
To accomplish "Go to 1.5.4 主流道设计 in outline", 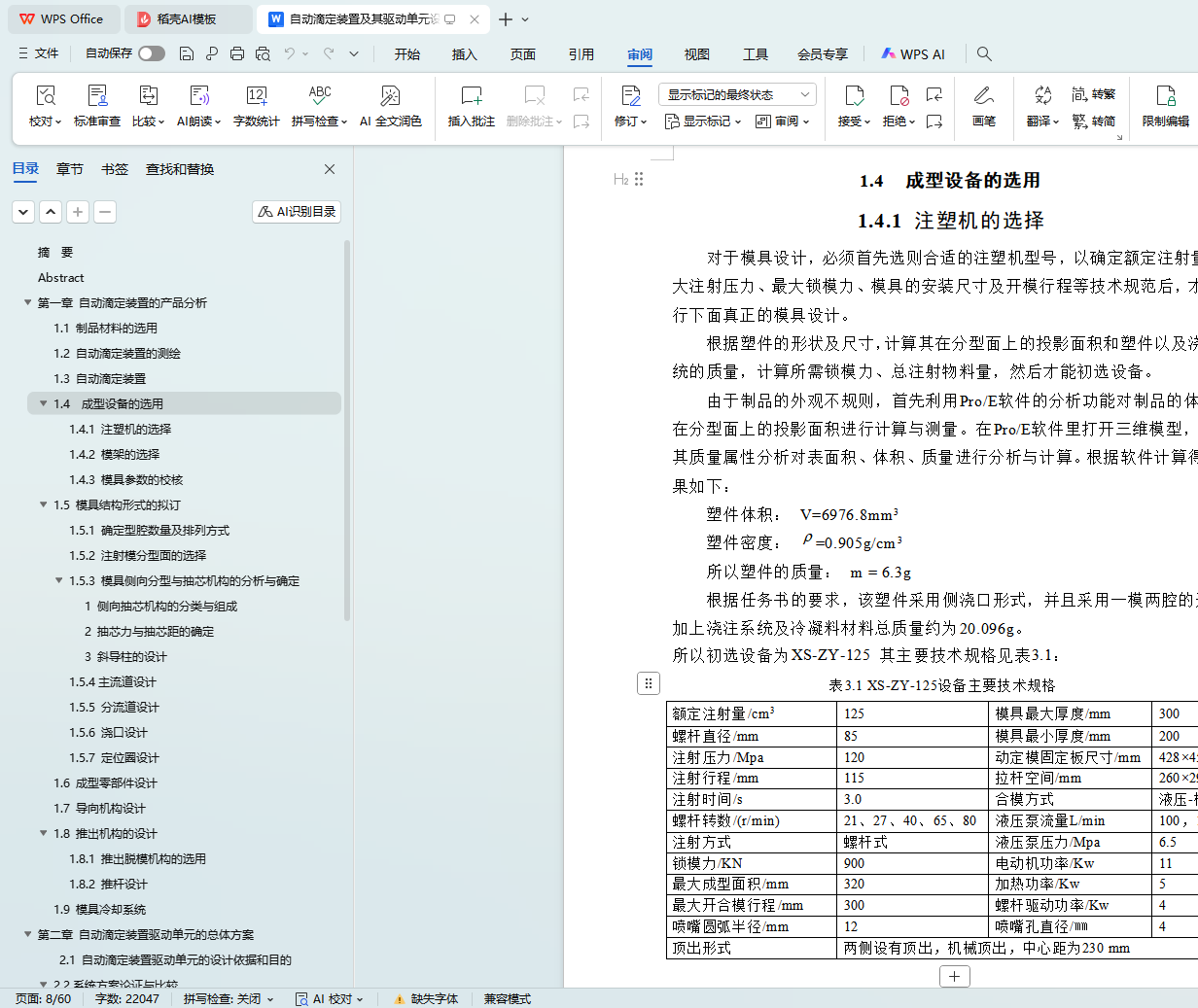I will 113,682.
